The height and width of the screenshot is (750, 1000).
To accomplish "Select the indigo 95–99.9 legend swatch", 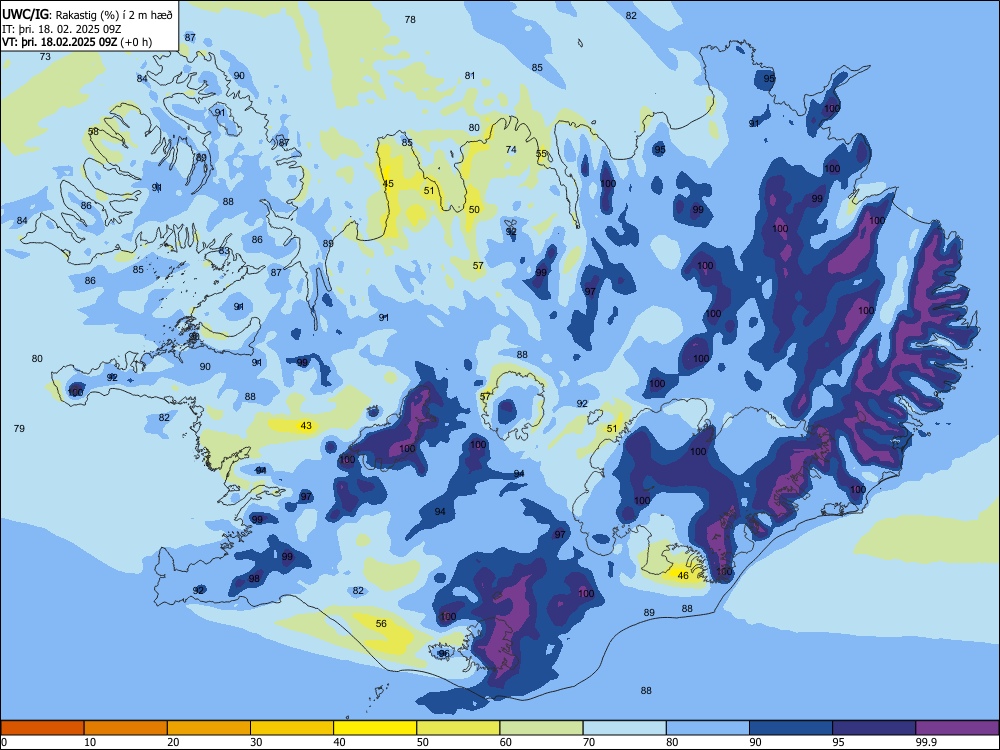I will 874,728.
